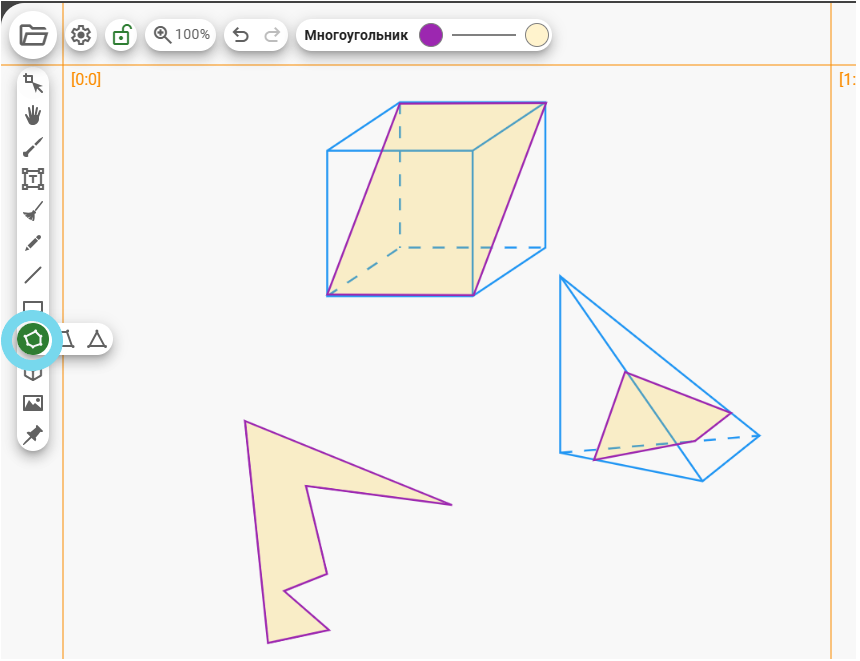
Task: Select the selection arrow tool
Action: (x=33, y=84)
